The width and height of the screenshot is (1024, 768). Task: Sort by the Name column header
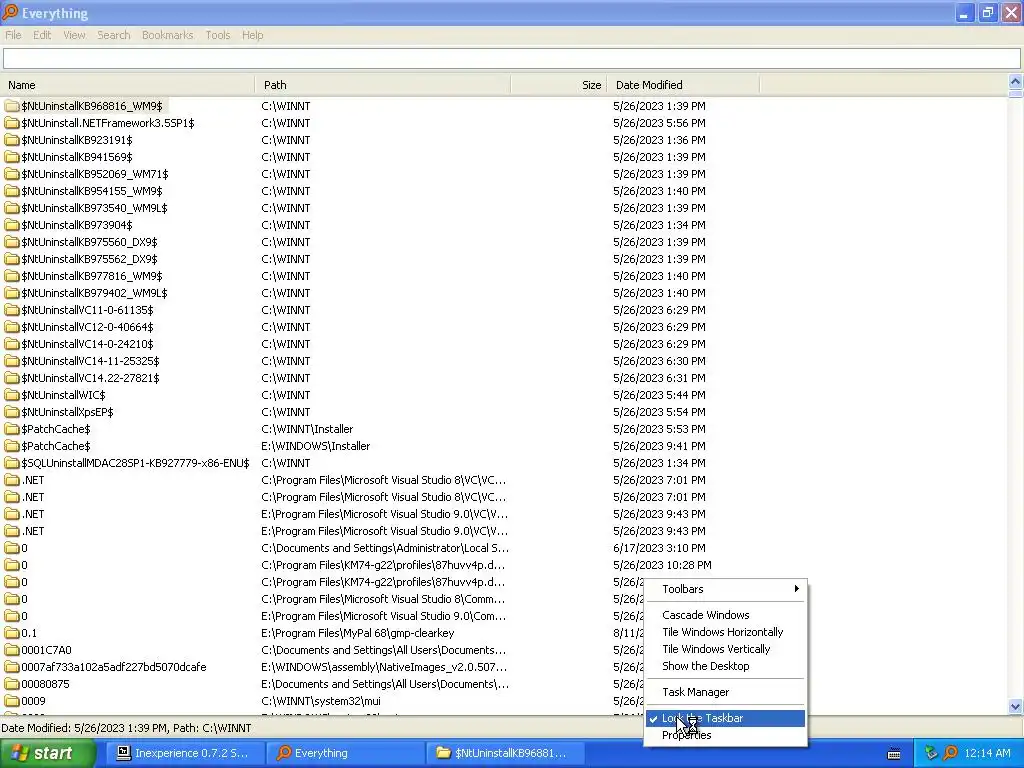click(128, 85)
